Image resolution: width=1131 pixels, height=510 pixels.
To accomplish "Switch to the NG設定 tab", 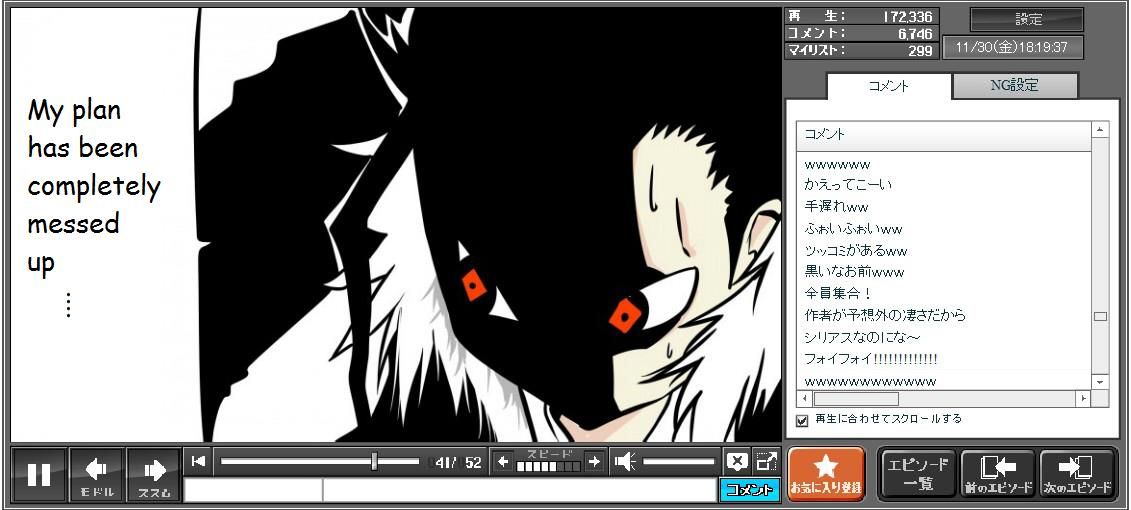I will coord(1014,86).
